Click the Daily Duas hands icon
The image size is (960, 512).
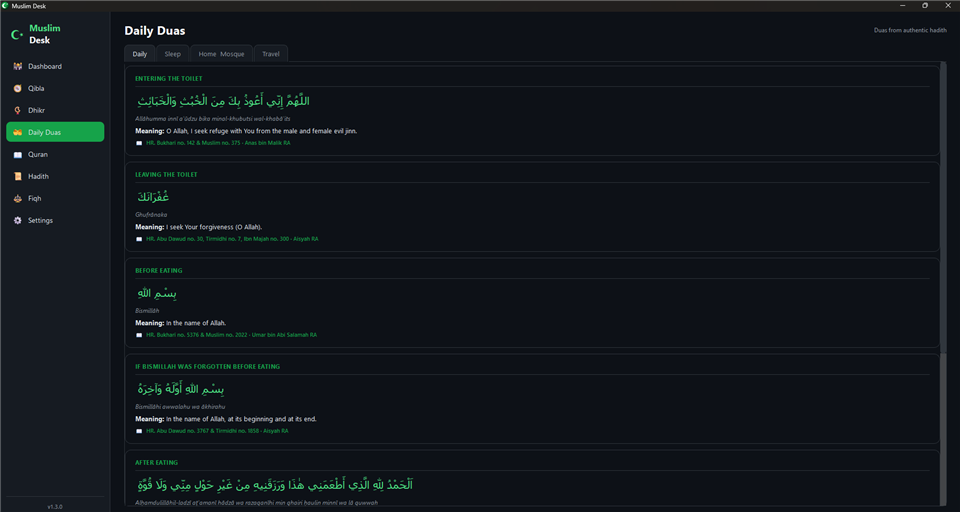(18, 132)
